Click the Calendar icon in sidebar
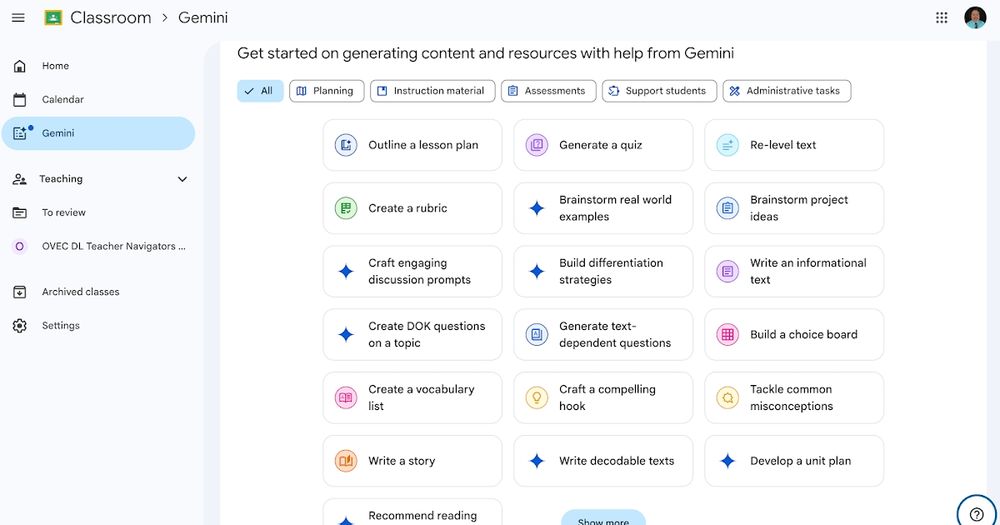 pyautogui.click(x=20, y=100)
